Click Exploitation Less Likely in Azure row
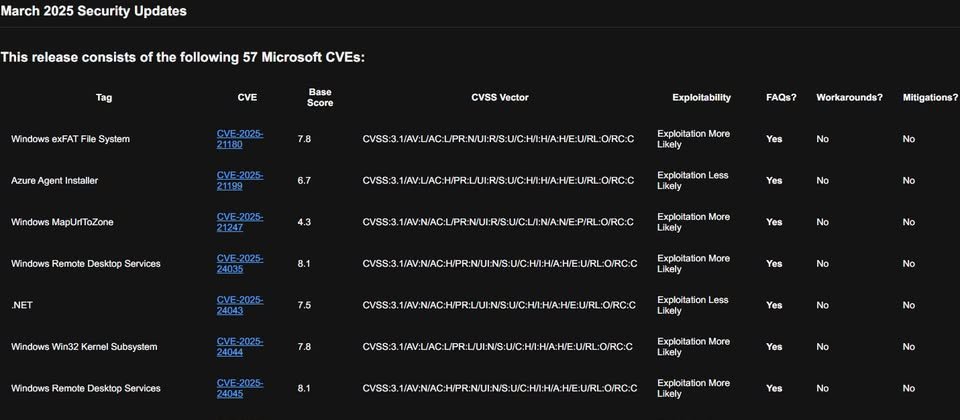Screen dimensions: 960x420 [693, 181]
